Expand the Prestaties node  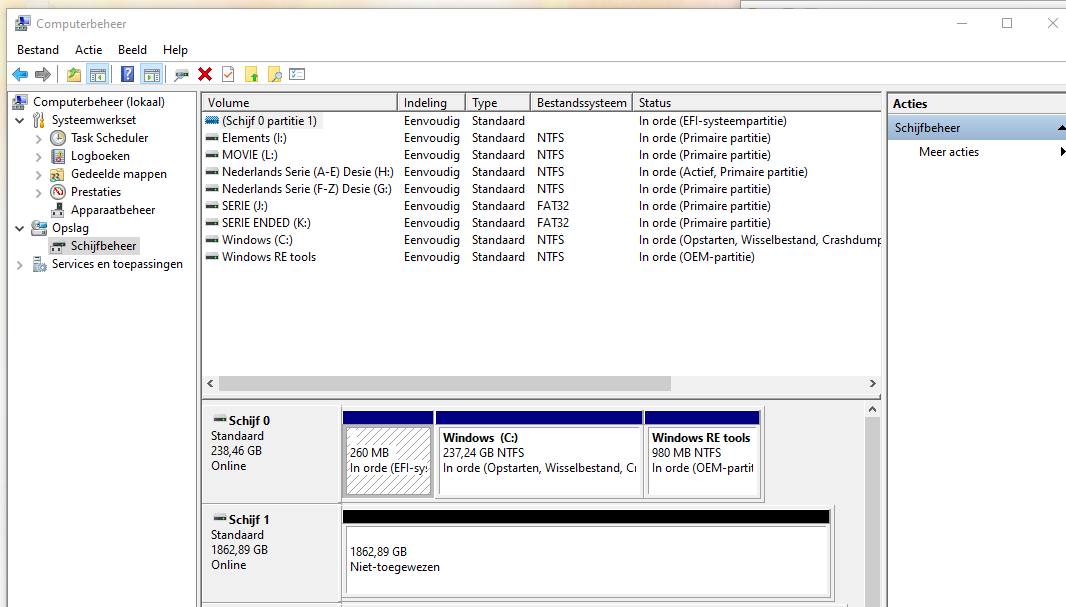pos(39,192)
